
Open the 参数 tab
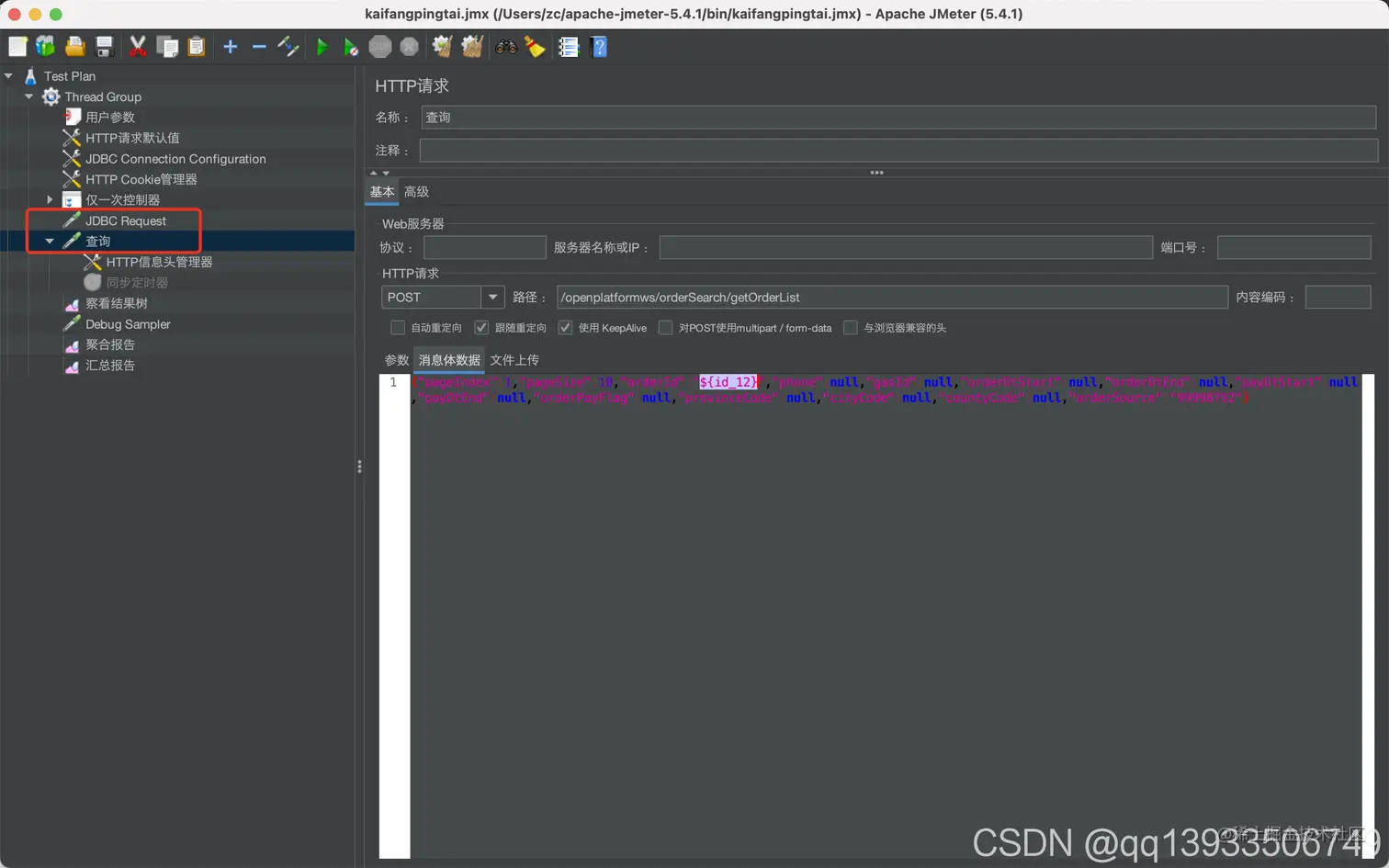[397, 360]
